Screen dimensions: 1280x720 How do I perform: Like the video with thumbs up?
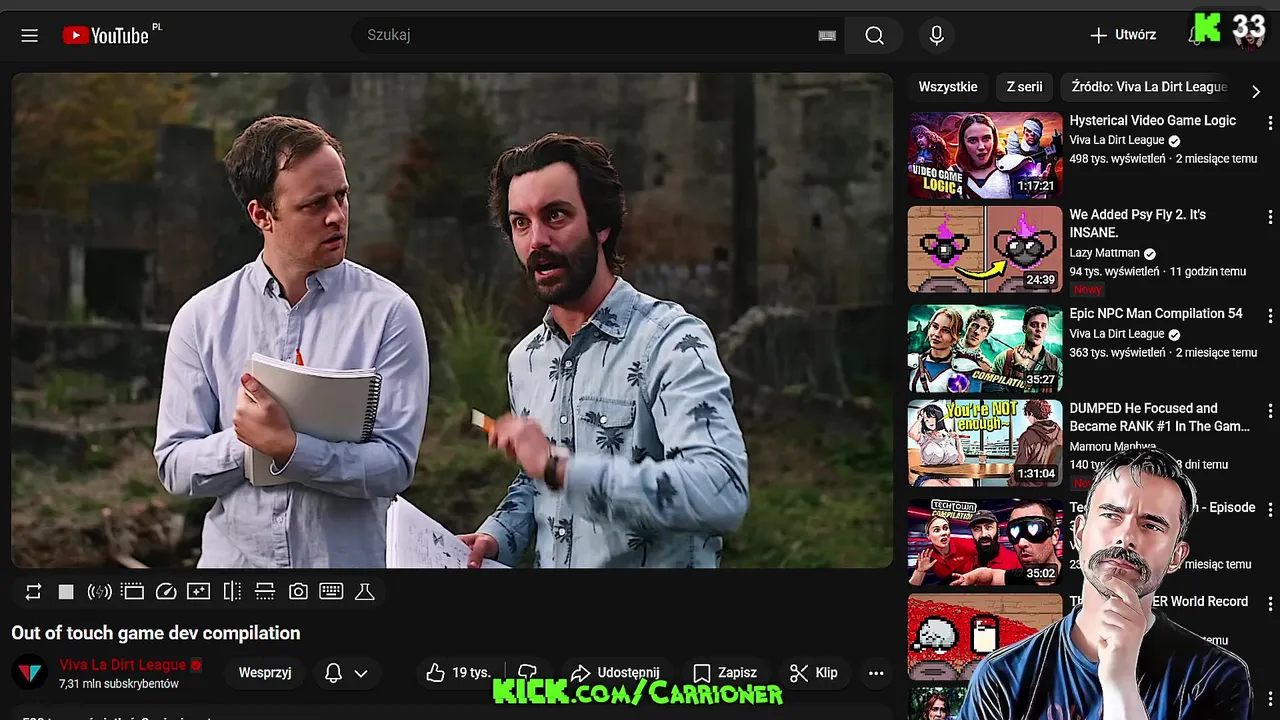tap(435, 673)
